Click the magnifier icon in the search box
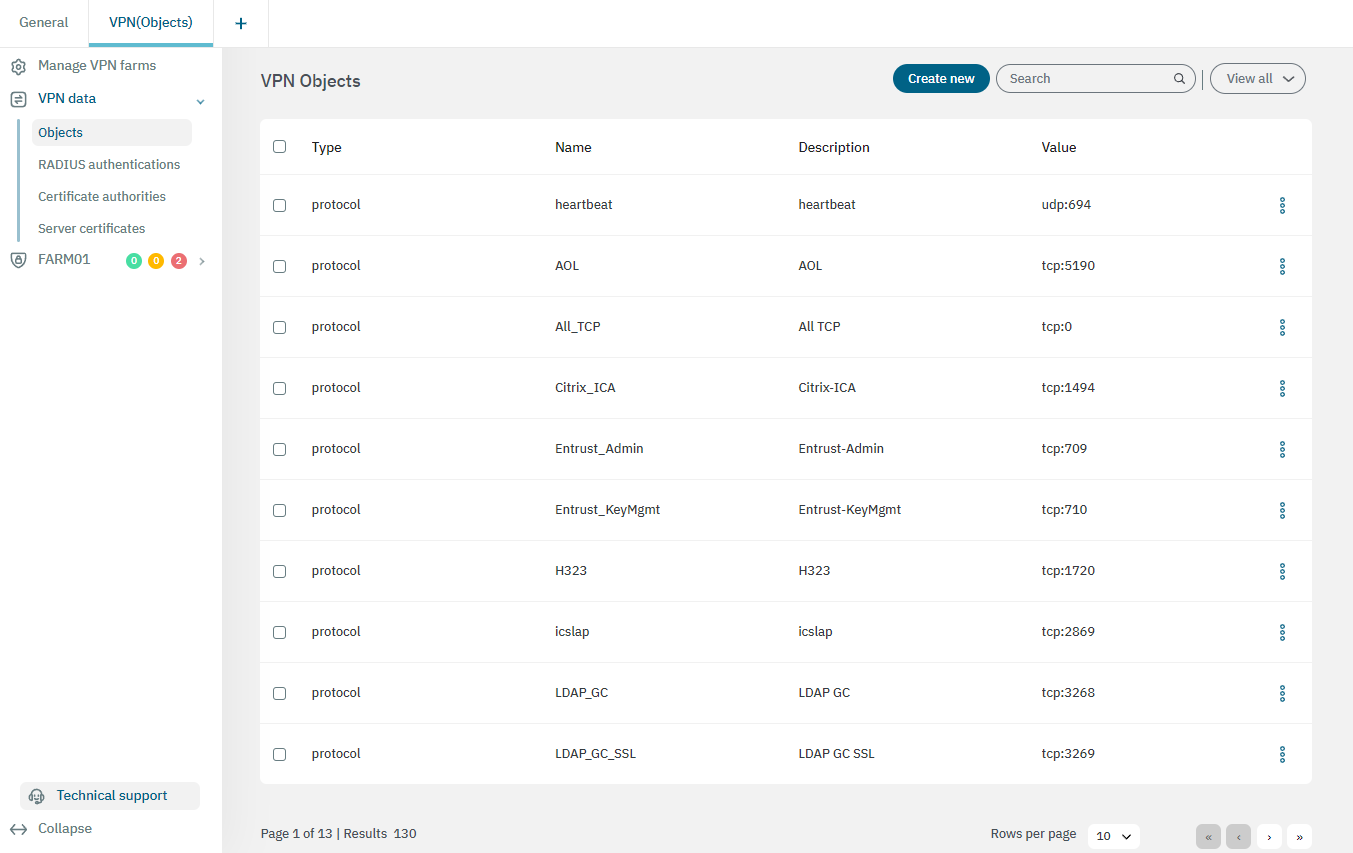The image size is (1353, 853). 1179,79
